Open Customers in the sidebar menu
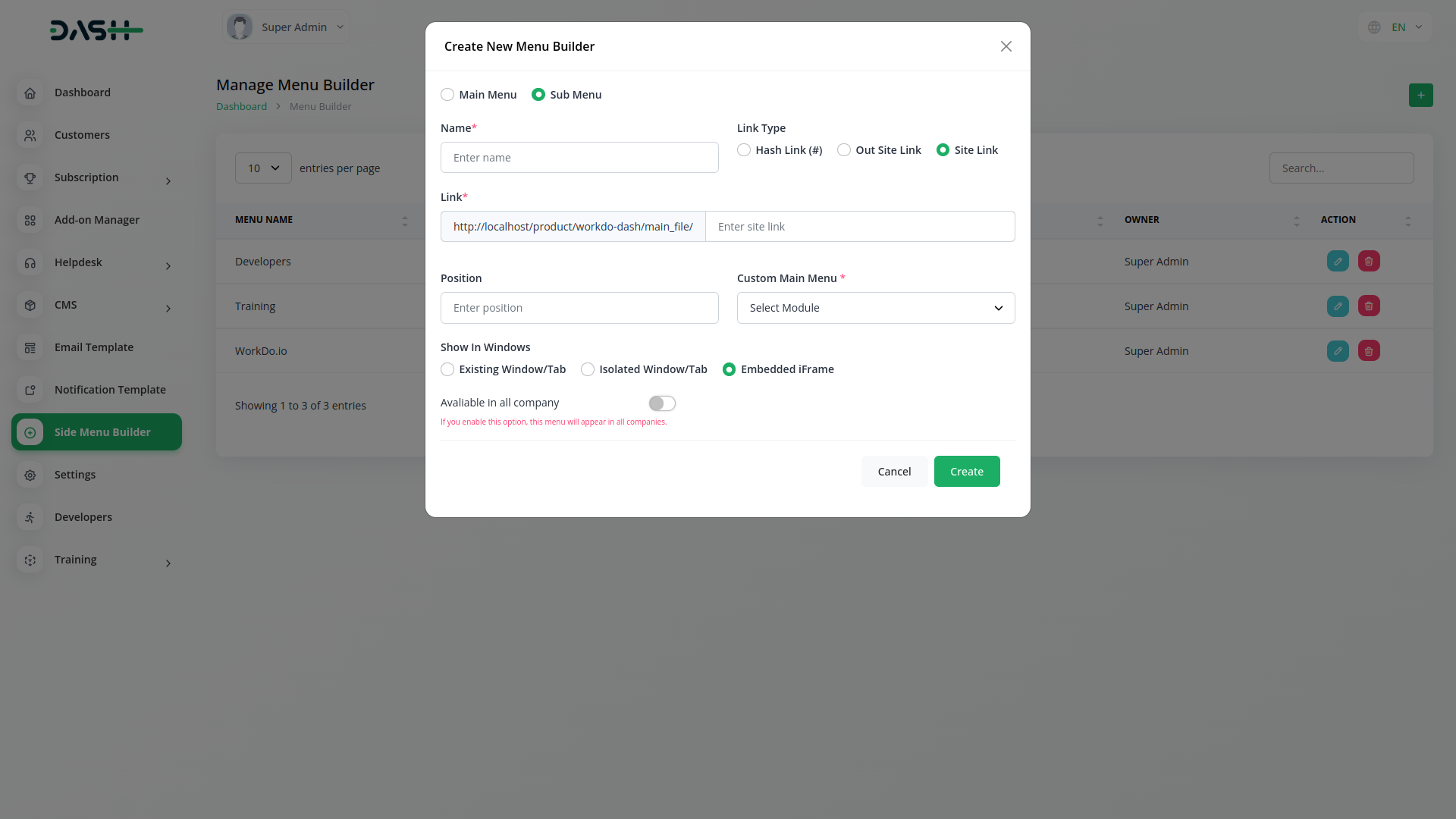 tap(82, 135)
